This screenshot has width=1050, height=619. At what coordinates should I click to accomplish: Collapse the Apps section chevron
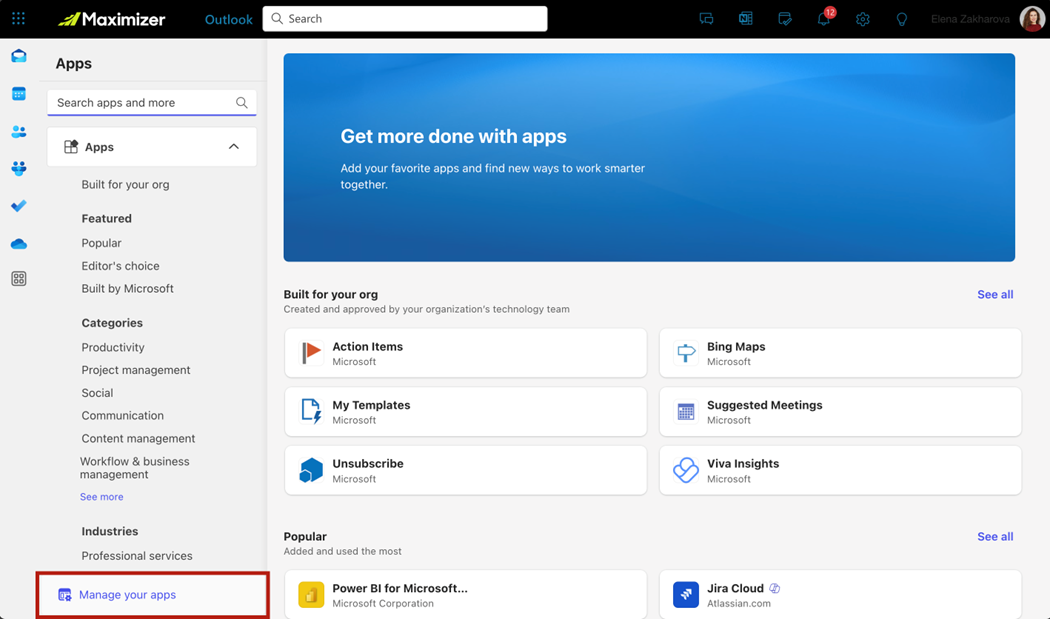click(234, 147)
